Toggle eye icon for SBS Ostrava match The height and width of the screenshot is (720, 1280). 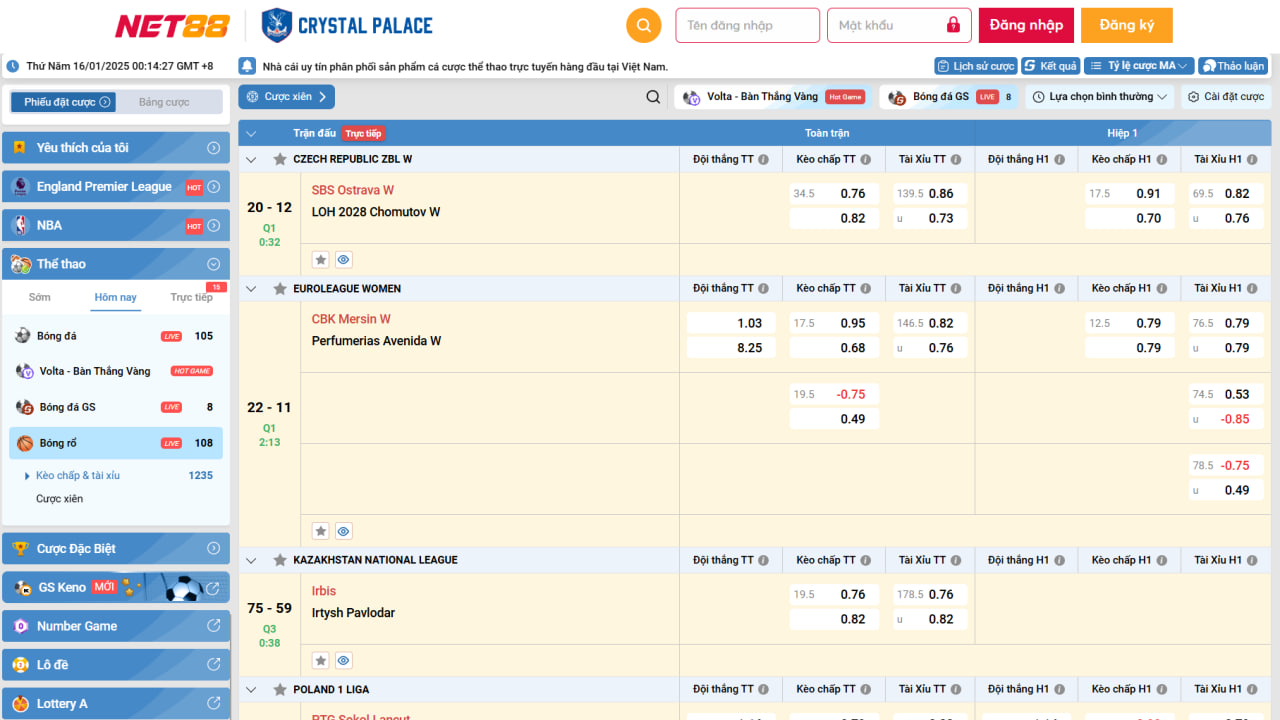pyautogui.click(x=343, y=260)
